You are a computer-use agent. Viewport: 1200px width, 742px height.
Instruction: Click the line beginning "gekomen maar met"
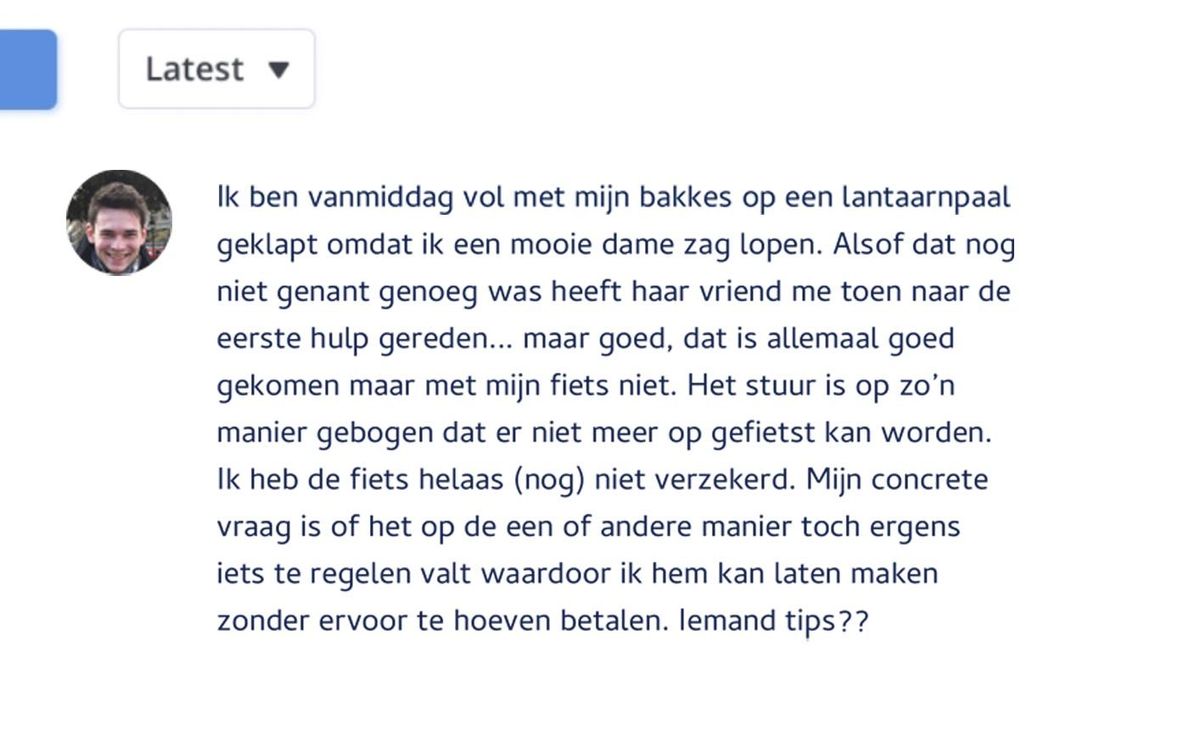588,386
